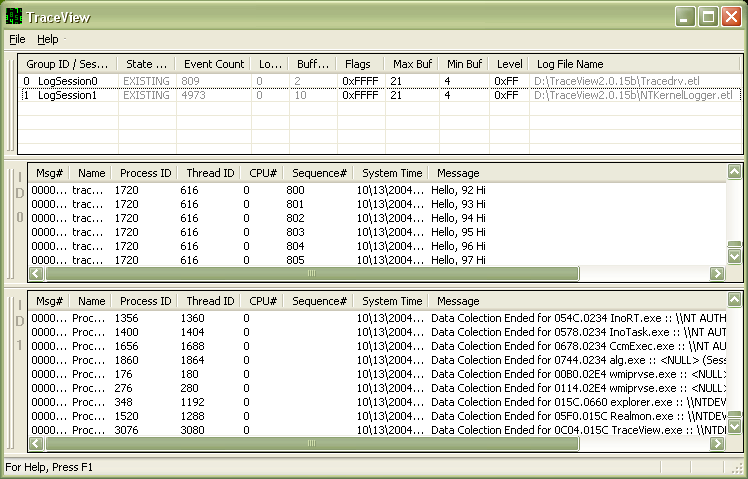Click the TraceView icon in the title bar
Image resolution: width=748 pixels, height=479 pixels.
point(16,16)
